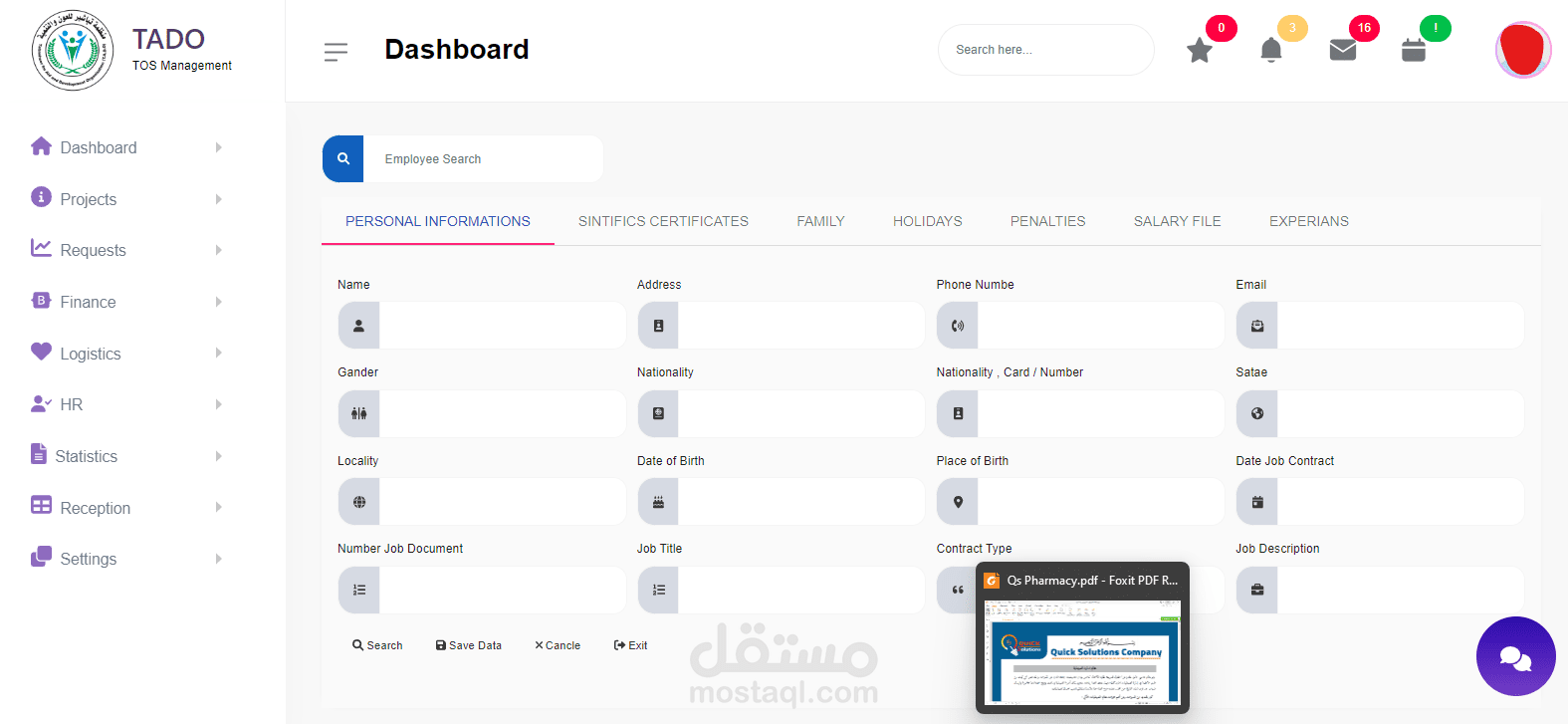Image resolution: width=1568 pixels, height=724 pixels.
Task: Open notifications bell icon with 3 badge
Action: [x=1271, y=50]
